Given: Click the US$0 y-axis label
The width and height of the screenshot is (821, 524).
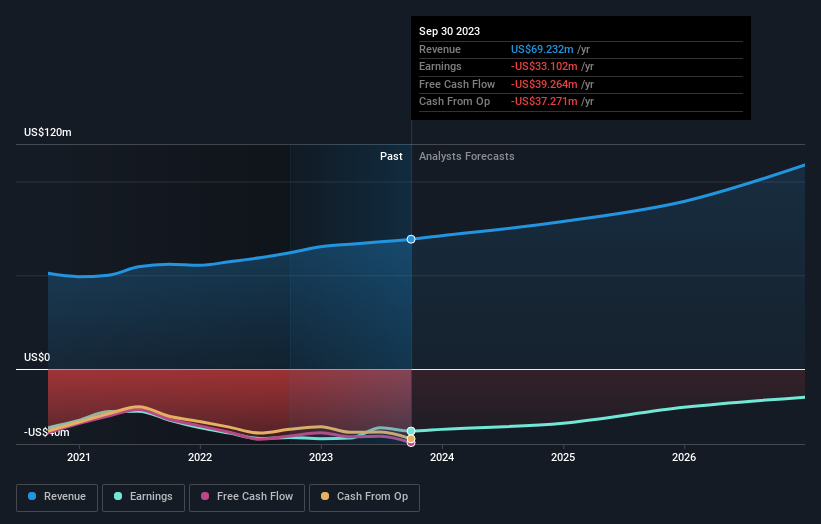Looking at the screenshot, I should 37,358.
